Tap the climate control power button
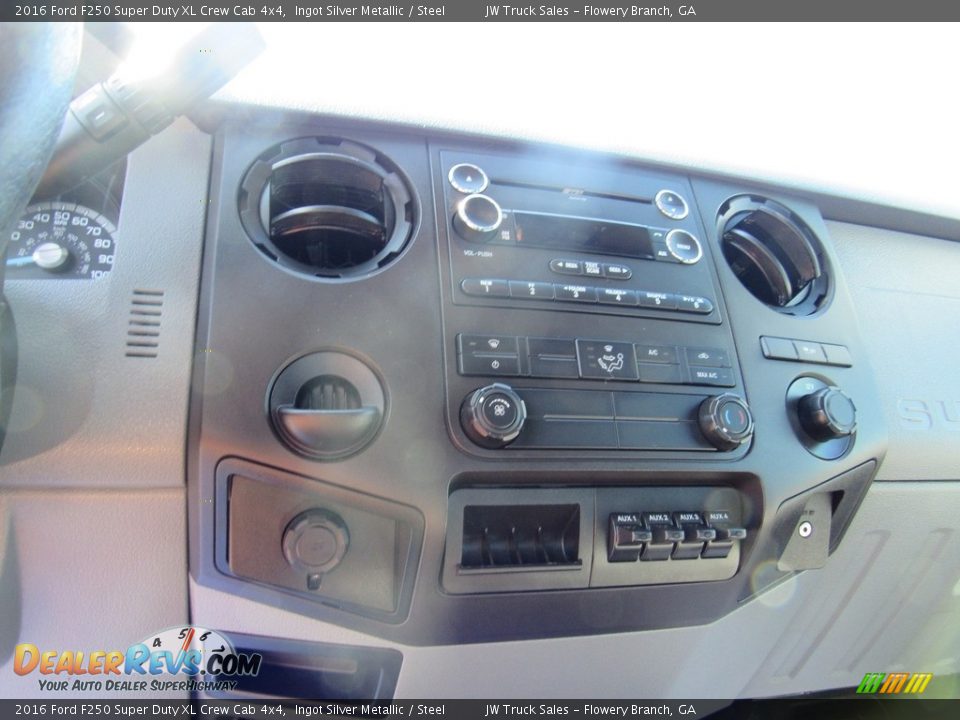 pos(491,365)
